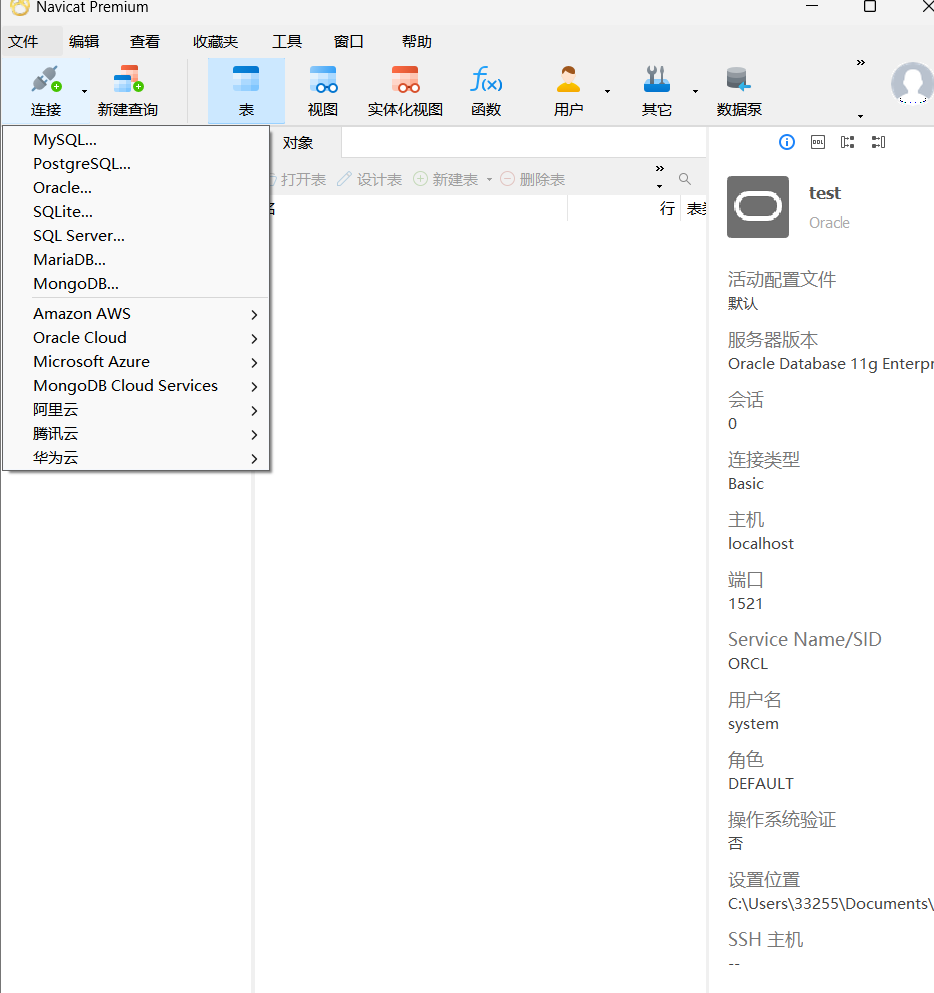The width and height of the screenshot is (934, 993).
Task: Click the rightmost info panel layout icon
Action: point(878,142)
